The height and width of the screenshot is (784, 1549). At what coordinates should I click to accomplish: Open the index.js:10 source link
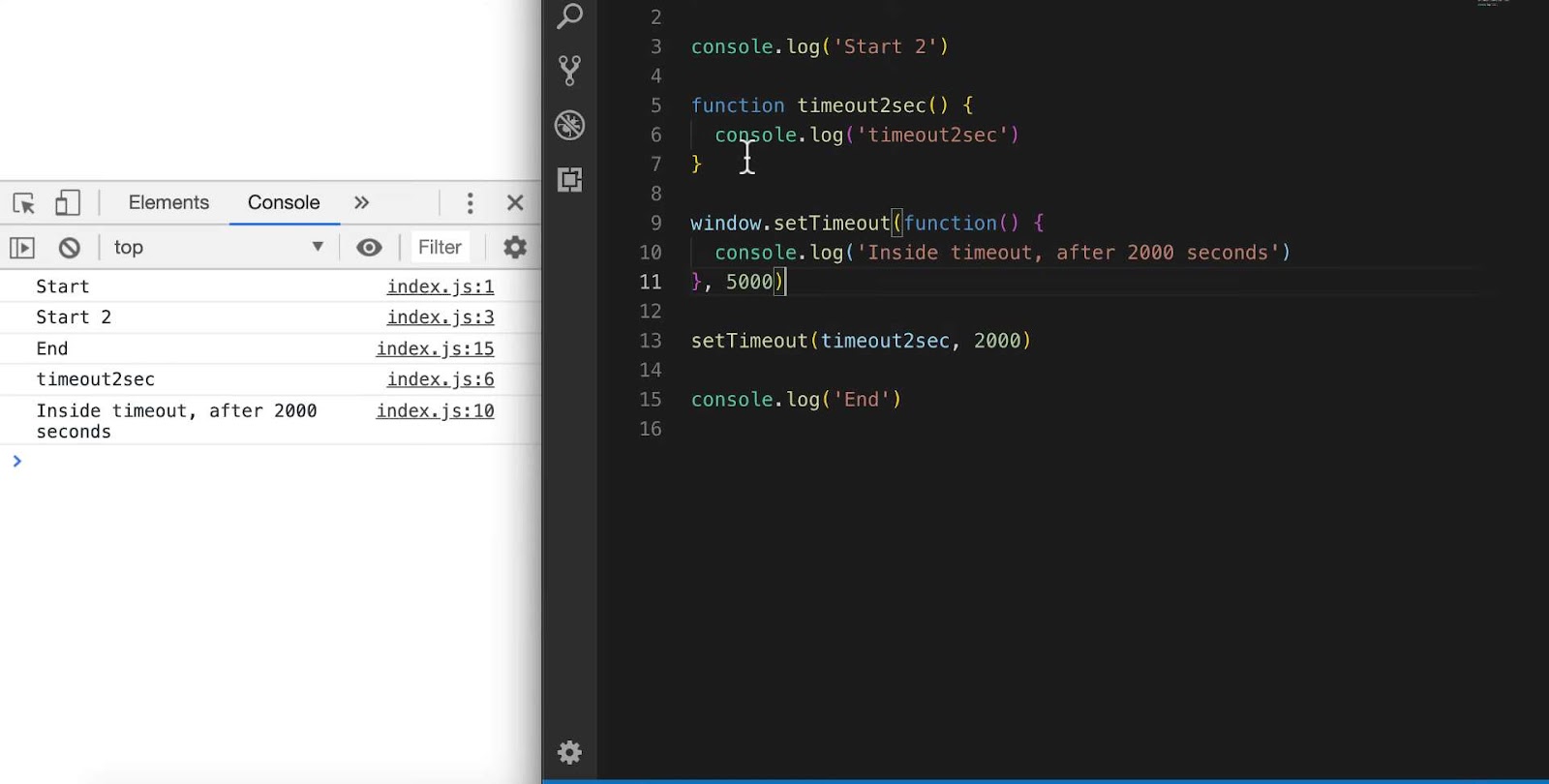point(436,410)
